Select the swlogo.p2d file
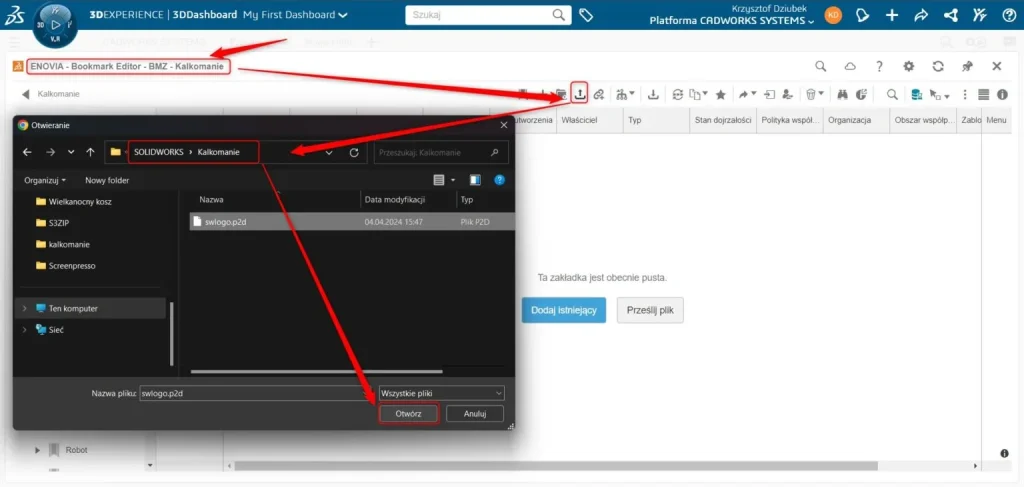The image size is (1024, 487). [x=352, y=222]
